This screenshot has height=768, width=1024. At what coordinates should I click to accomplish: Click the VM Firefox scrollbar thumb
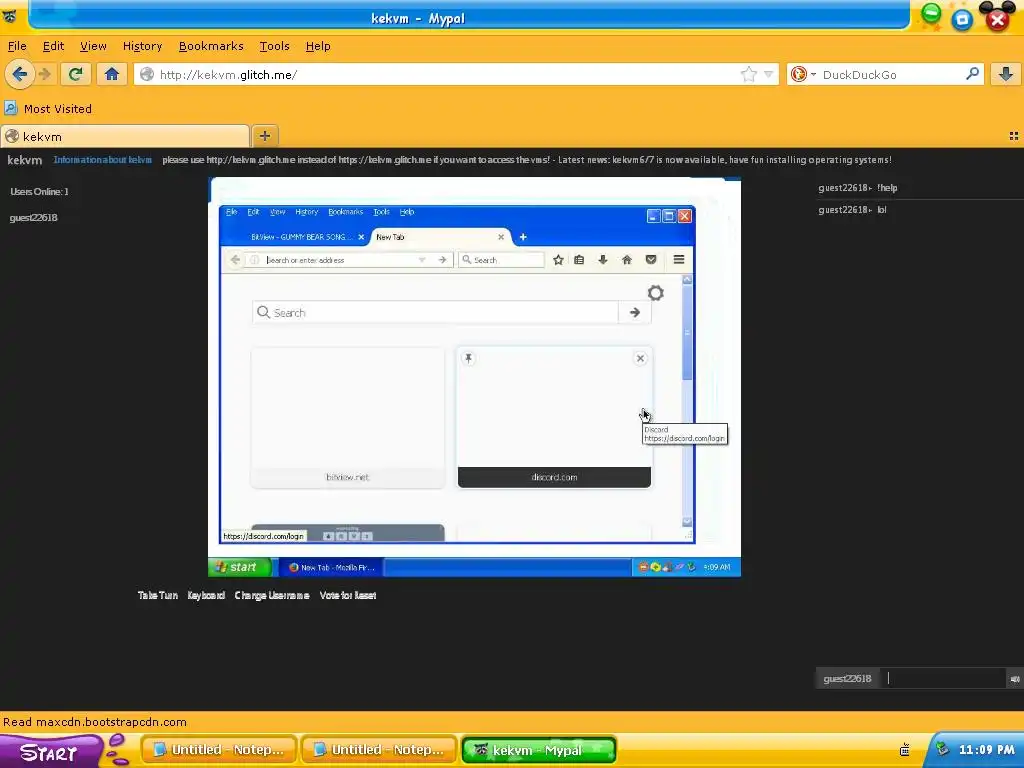(x=687, y=333)
